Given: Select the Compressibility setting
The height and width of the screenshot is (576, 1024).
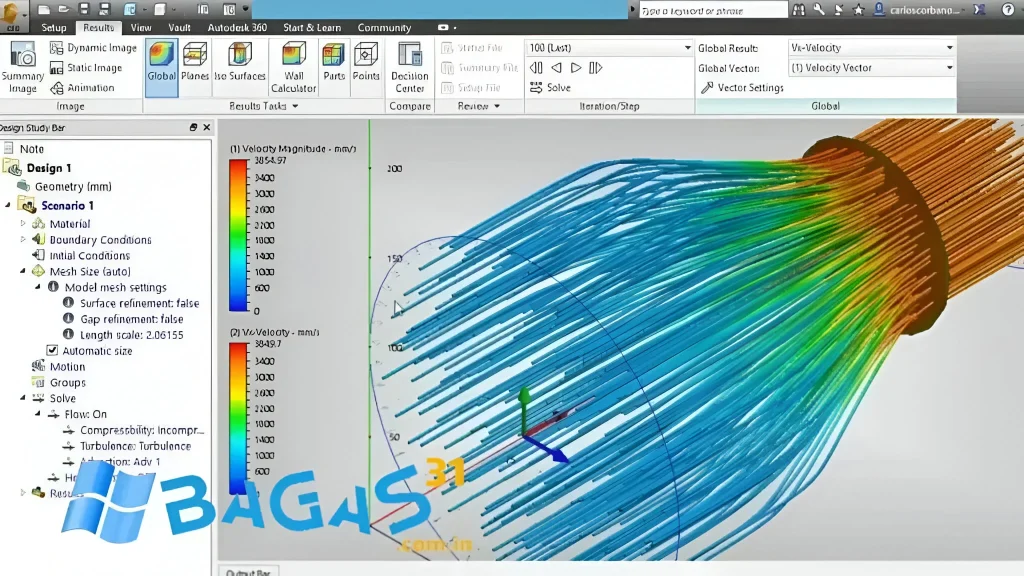Looking at the screenshot, I should coord(142,430).
